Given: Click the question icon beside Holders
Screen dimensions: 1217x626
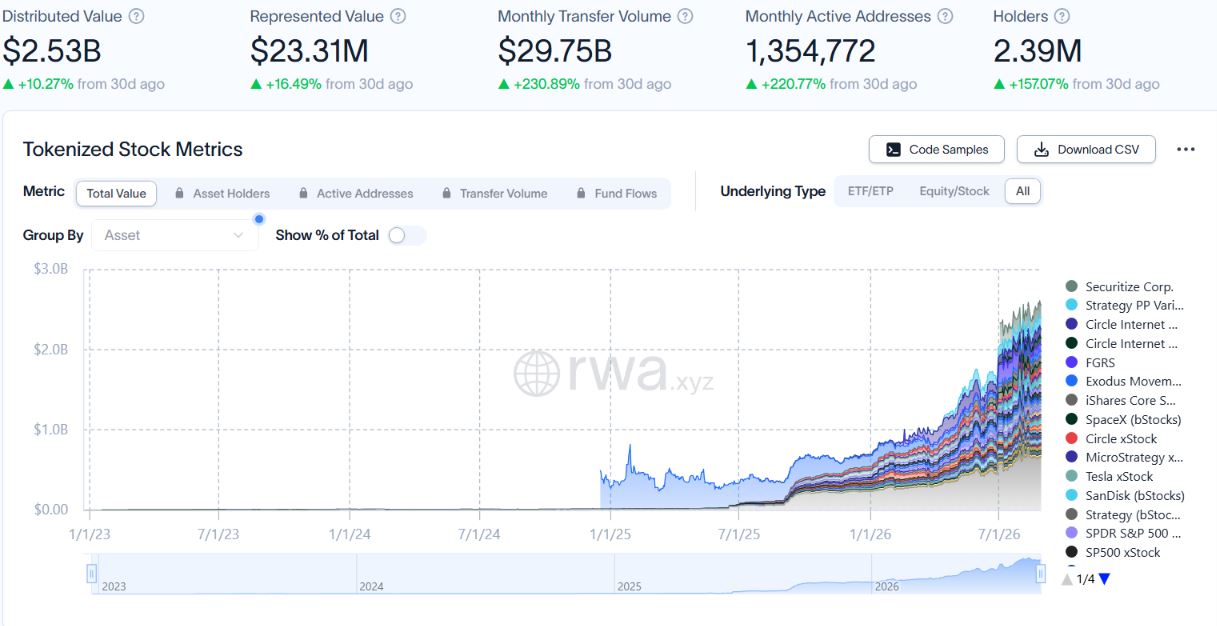Looking at the screenshot, I should [x=1062, y=16].
